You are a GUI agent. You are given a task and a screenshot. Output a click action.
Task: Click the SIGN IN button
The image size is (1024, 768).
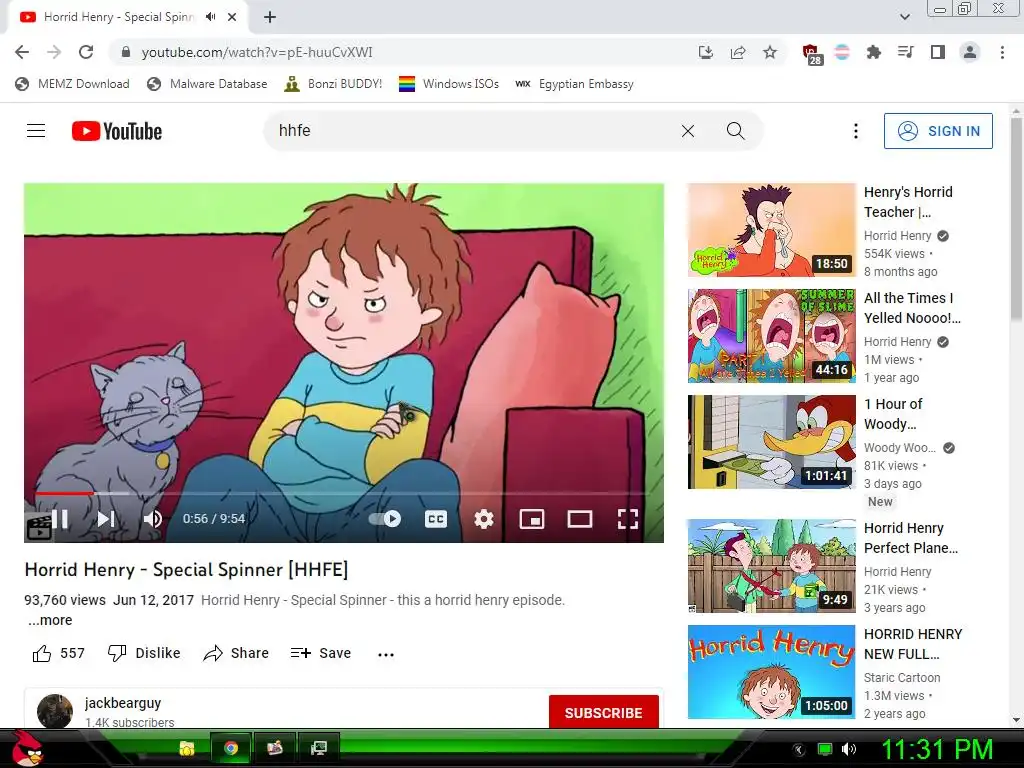tap(938, 131)
